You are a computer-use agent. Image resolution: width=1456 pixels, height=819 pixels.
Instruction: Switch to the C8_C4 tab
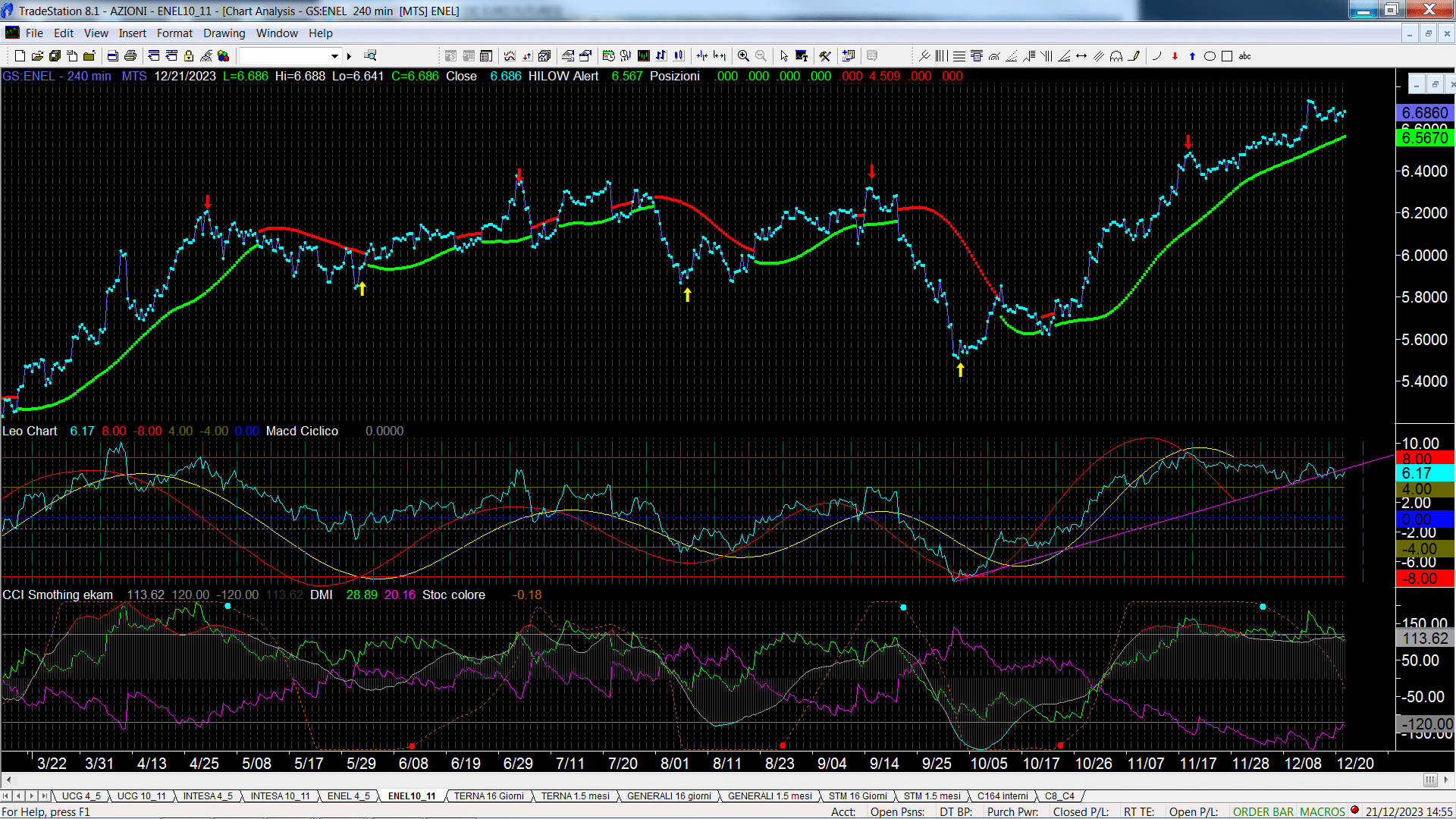click(x=1059, y=795)
